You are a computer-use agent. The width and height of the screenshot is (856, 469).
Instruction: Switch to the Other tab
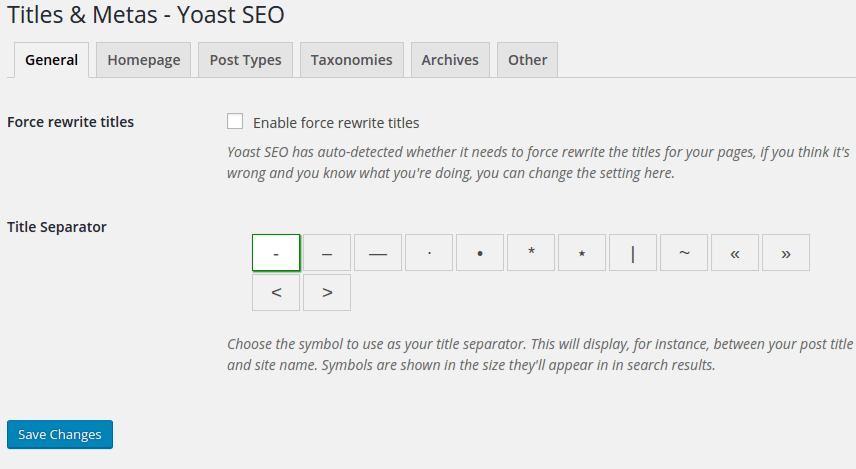(527, 60)
